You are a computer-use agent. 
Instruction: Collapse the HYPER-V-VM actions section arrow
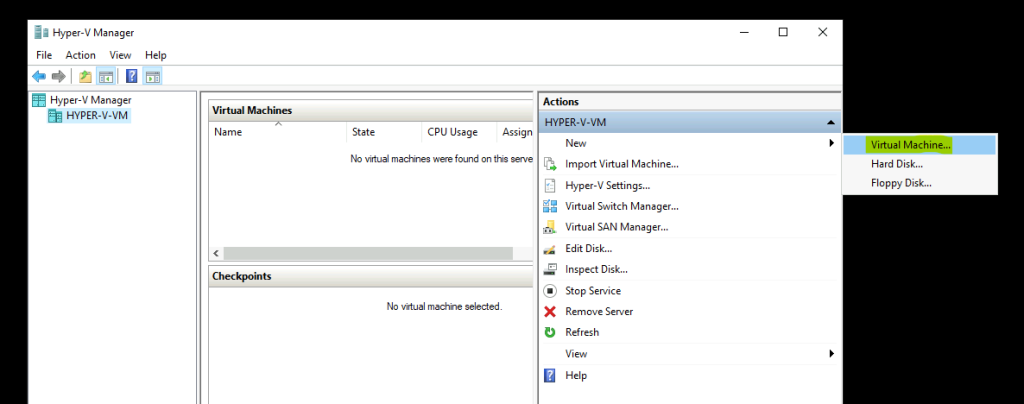click(x=830, y=122)
